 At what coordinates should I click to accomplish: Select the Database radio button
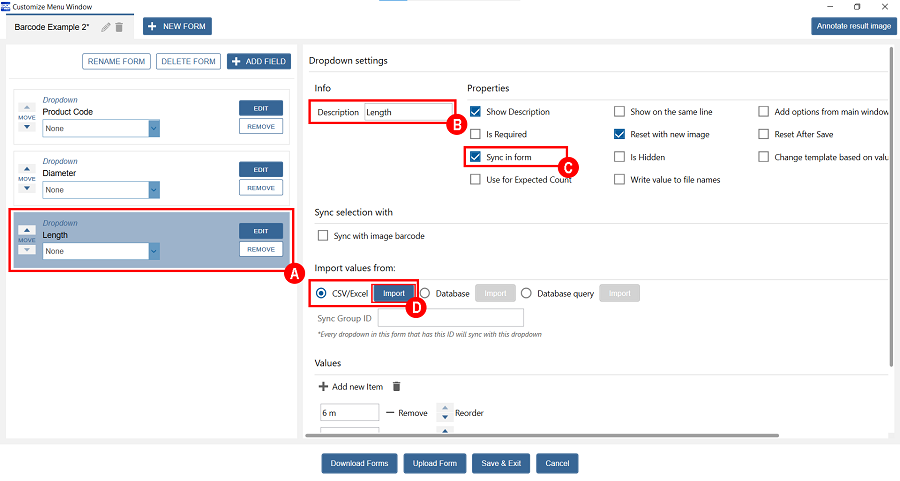coord(425,293)
